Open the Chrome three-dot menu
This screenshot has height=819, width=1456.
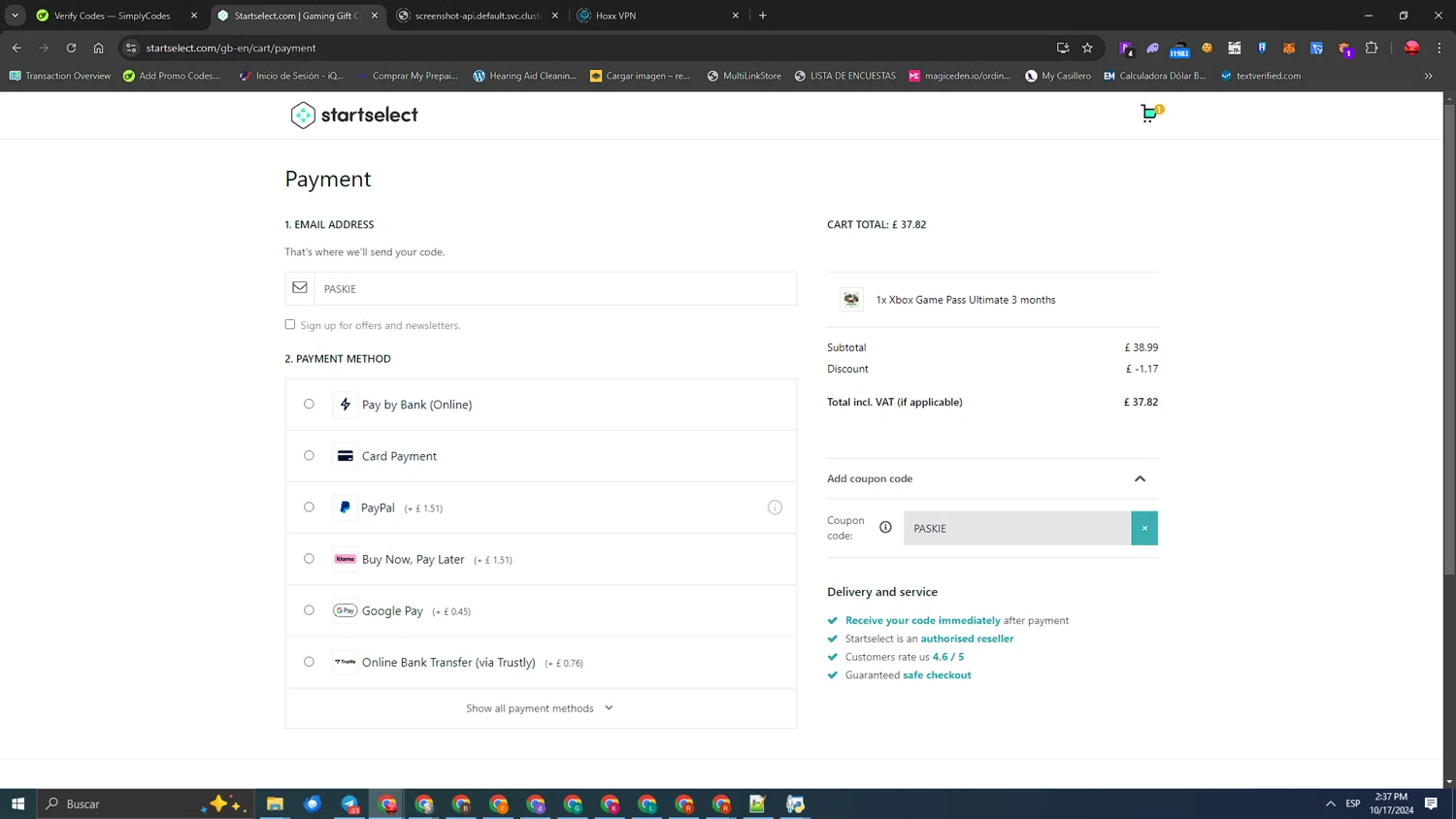(x=1439, y=48)
